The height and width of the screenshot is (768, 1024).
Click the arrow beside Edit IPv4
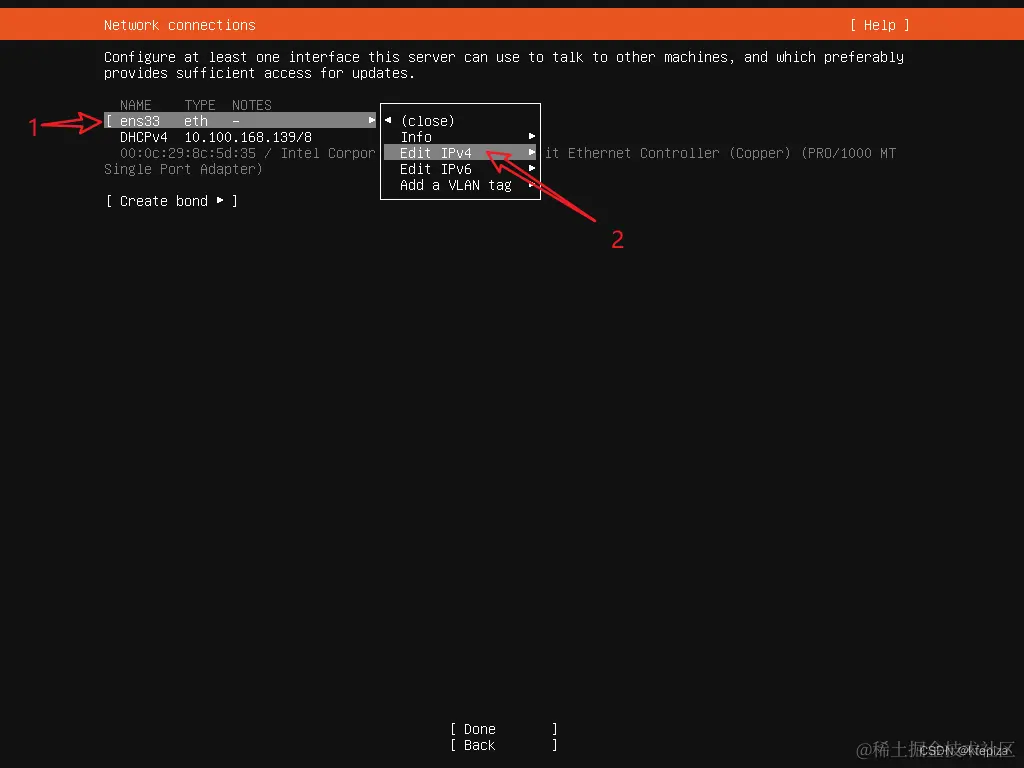532,152
